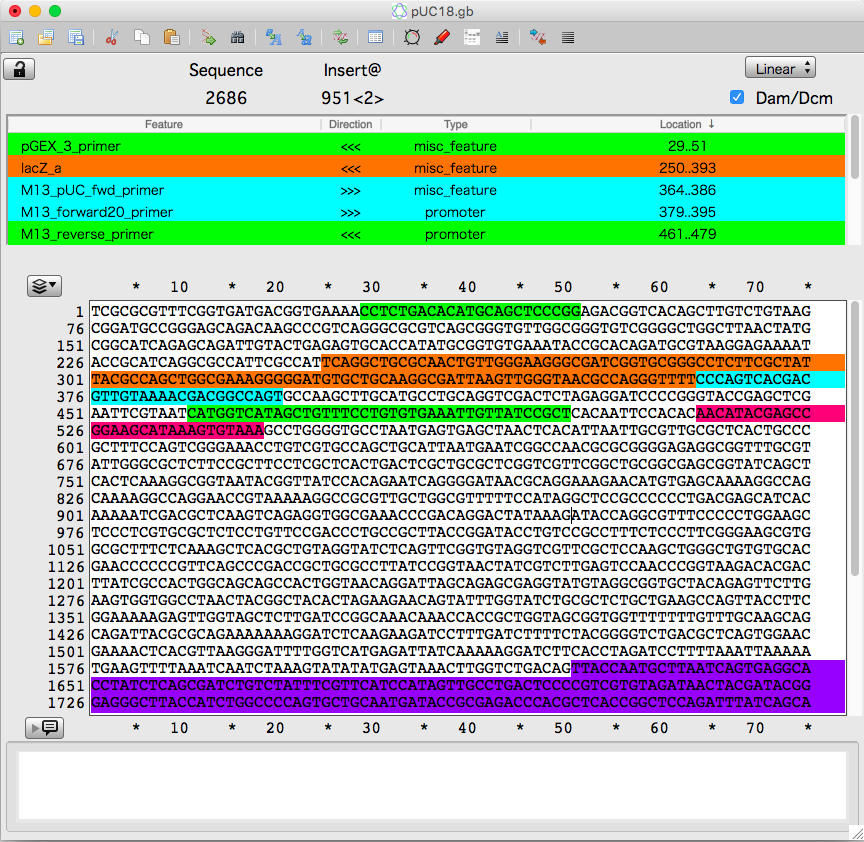
Task: Click green highlighted sequence in row 1
Action: 470,311
